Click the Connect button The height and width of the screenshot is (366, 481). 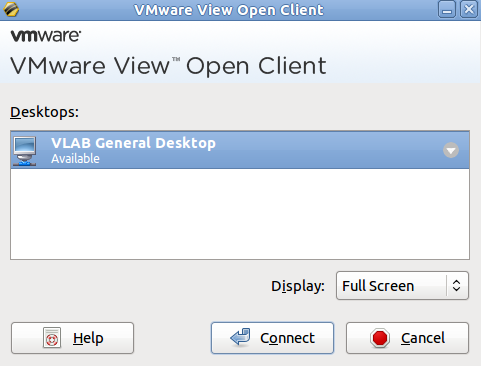coord(272,338)
